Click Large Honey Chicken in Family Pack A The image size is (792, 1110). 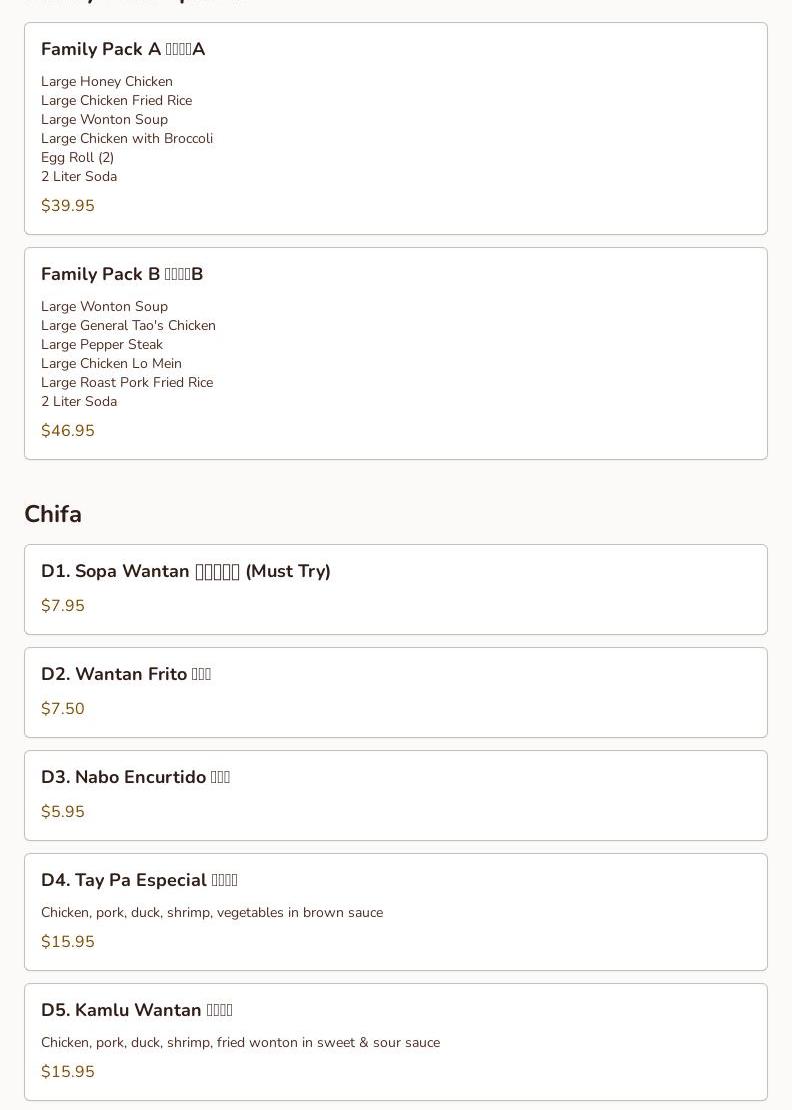pos(107,81)
